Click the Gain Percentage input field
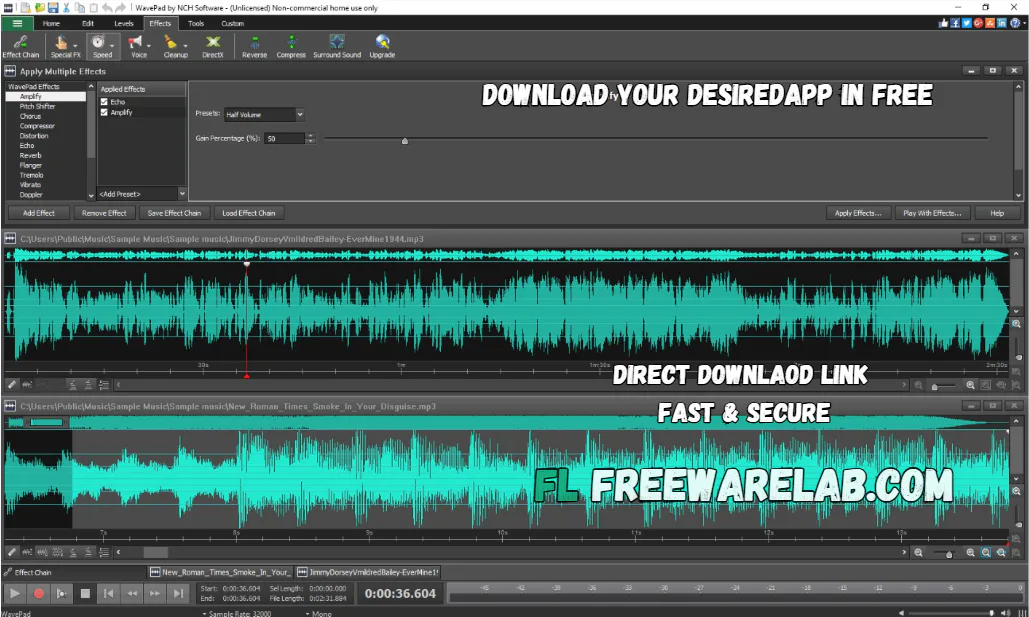 point(285,138)
